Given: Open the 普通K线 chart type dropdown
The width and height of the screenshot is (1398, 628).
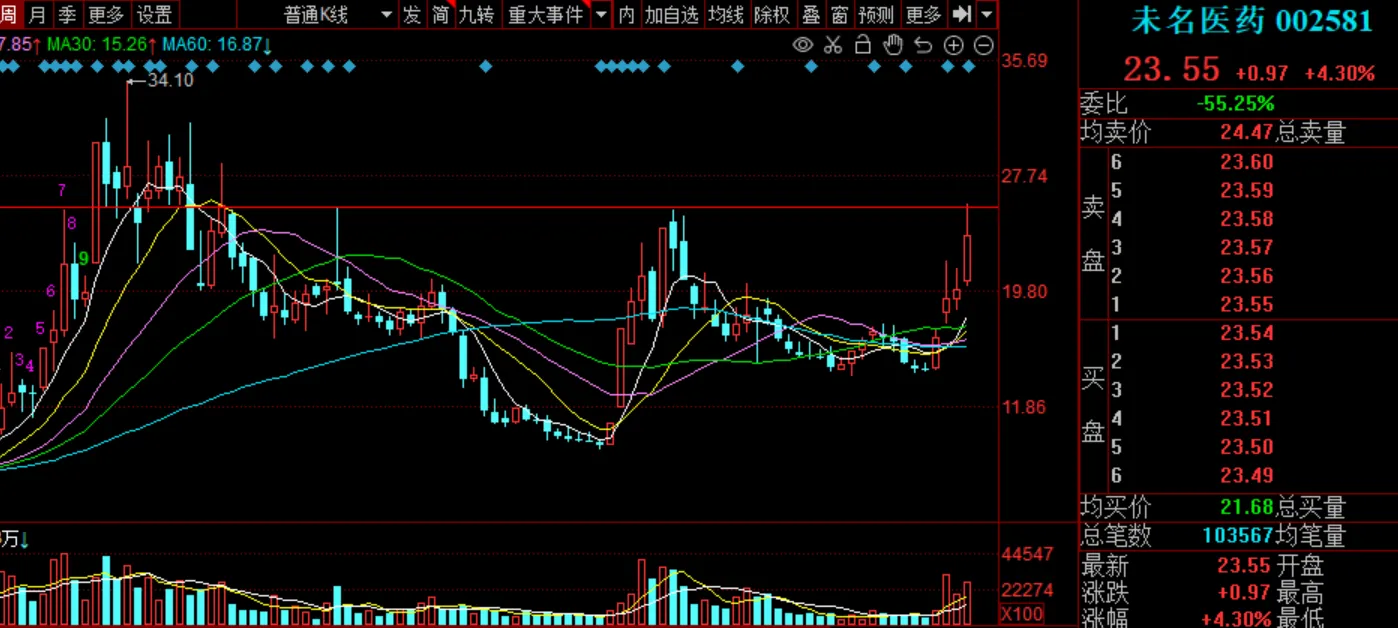Looking at the screenshot, I should point(338,15).
